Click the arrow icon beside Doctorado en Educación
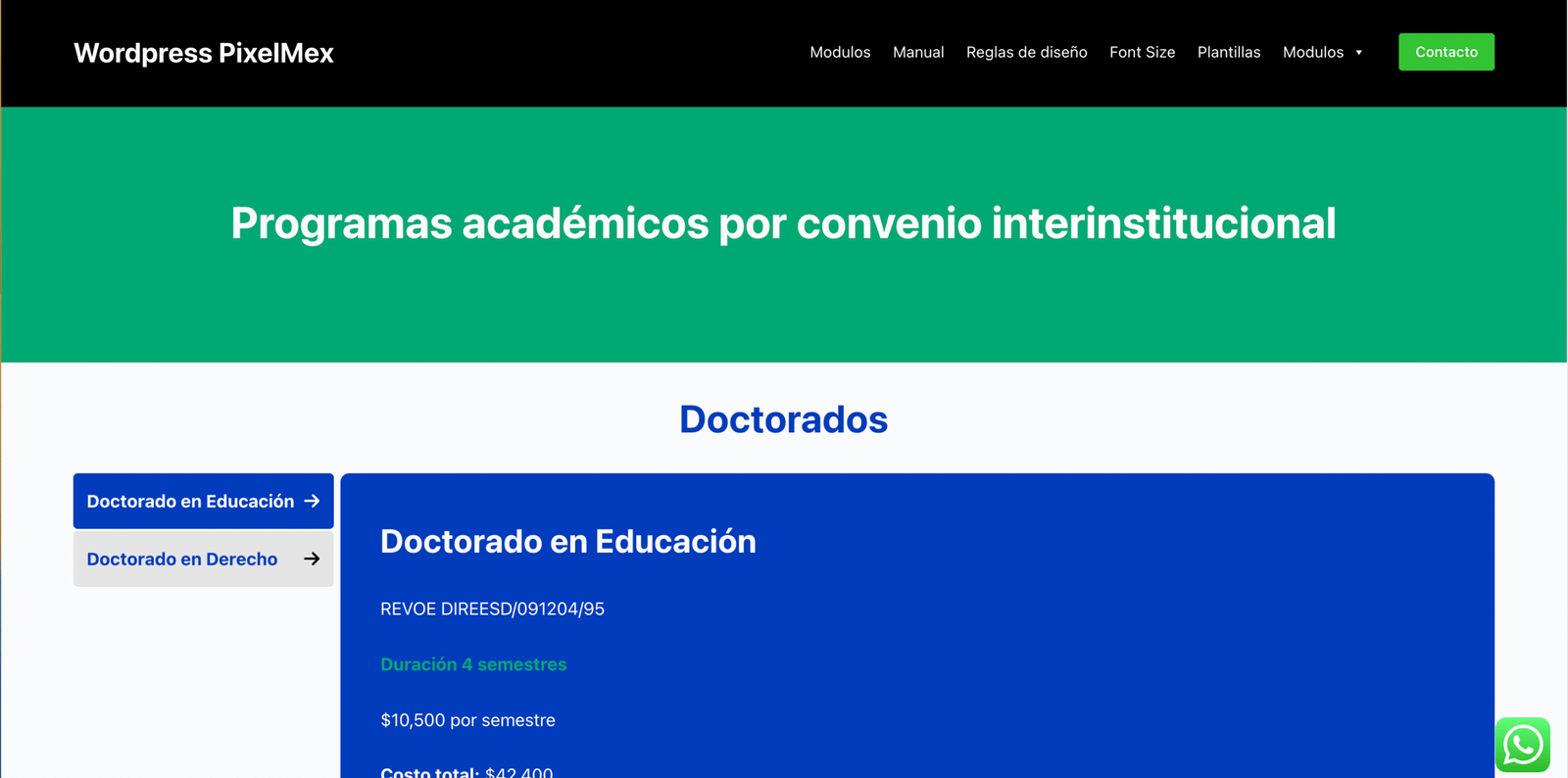The width and height of the screenshot is (1568, 778). click(x=312, y=501)
